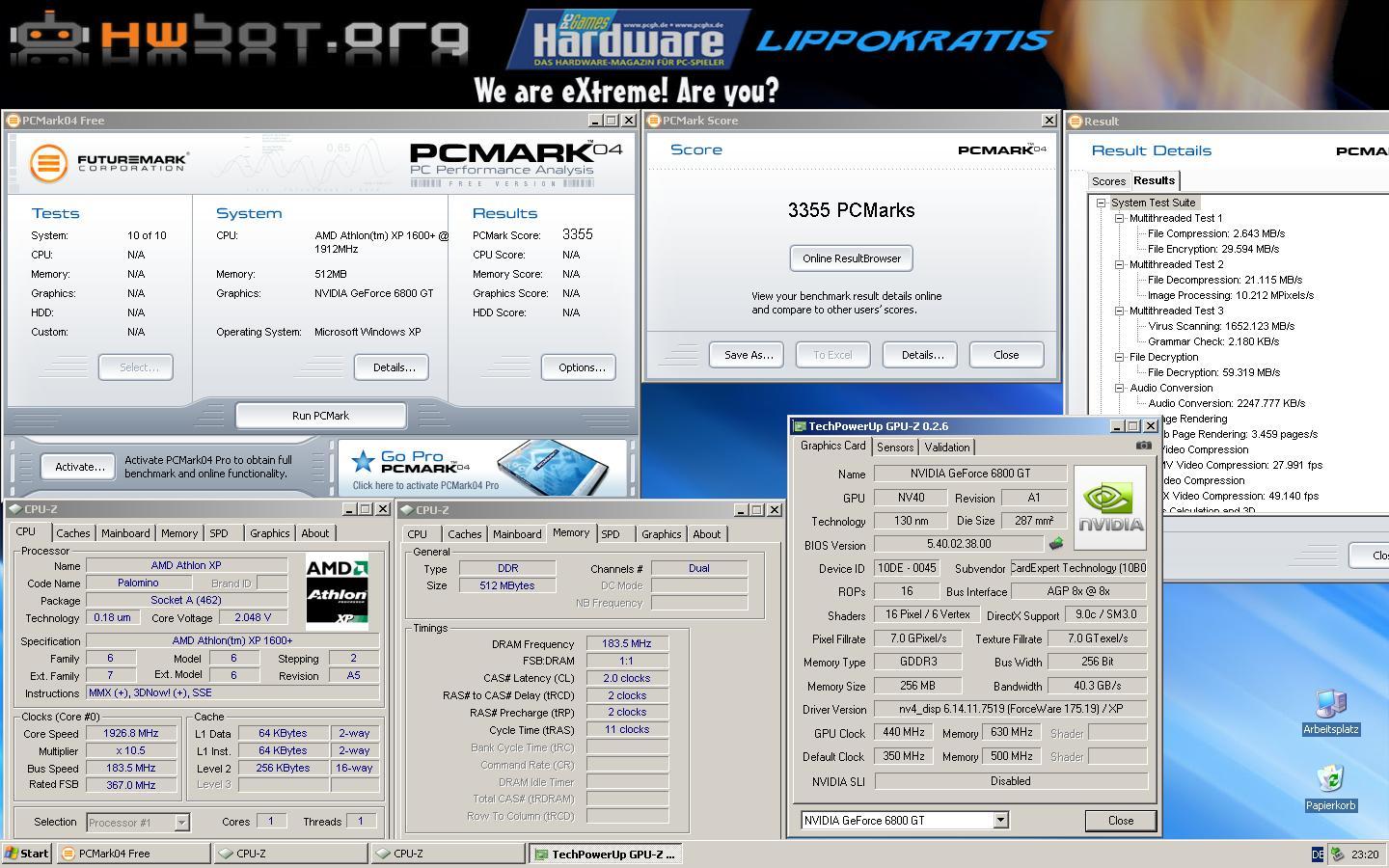Click the system tray icon next to clock
This screenshot has height=868, width=1389.
1337,854
